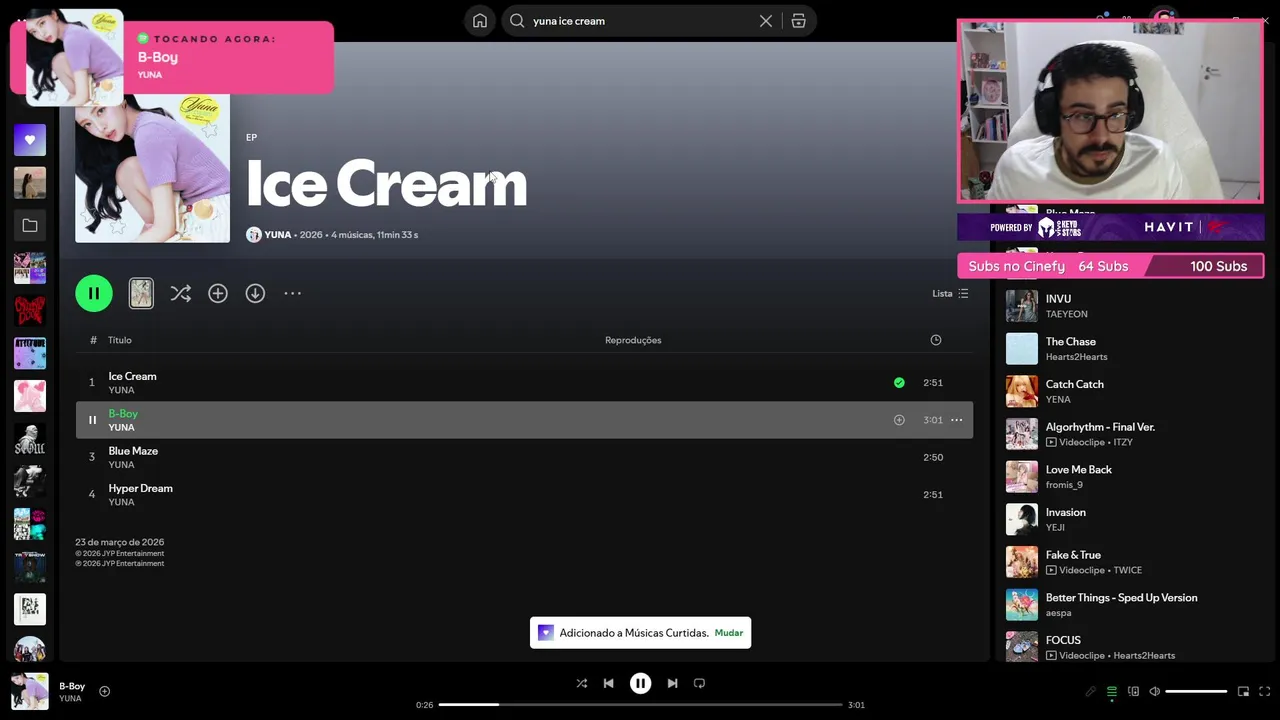
Task: Open more options for the Ice Cream EP
Action: [x=292, y=293]
